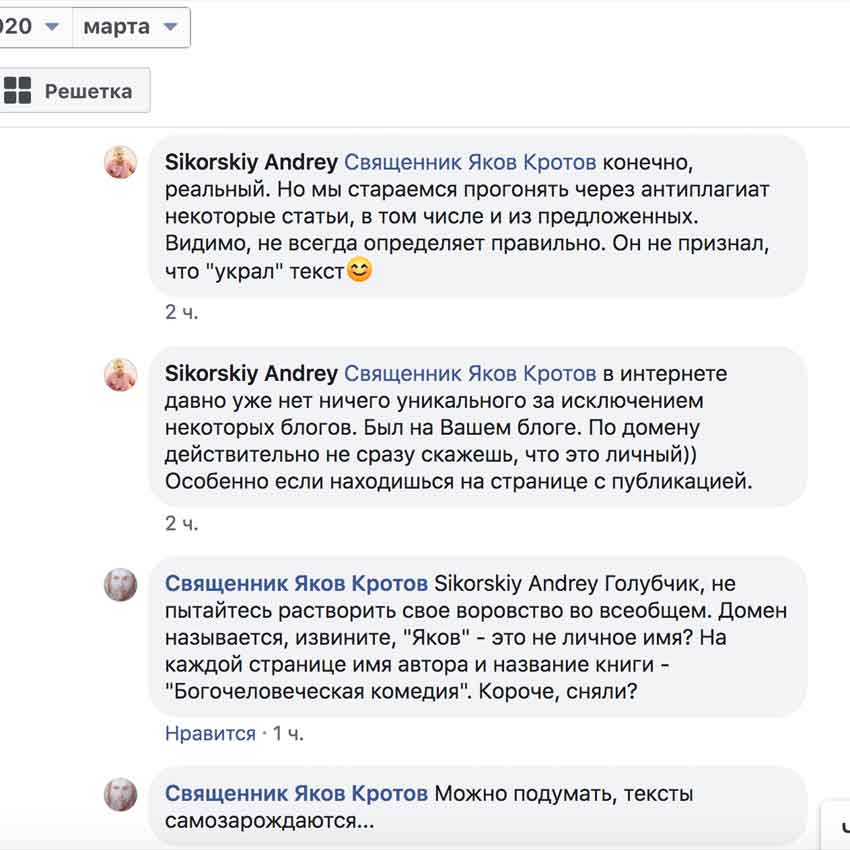Follow the Священник Яков Кротов mention before "конечно"
Image resolution: width=850 pixels, height=850 pixels.
(x=470, y=162)
